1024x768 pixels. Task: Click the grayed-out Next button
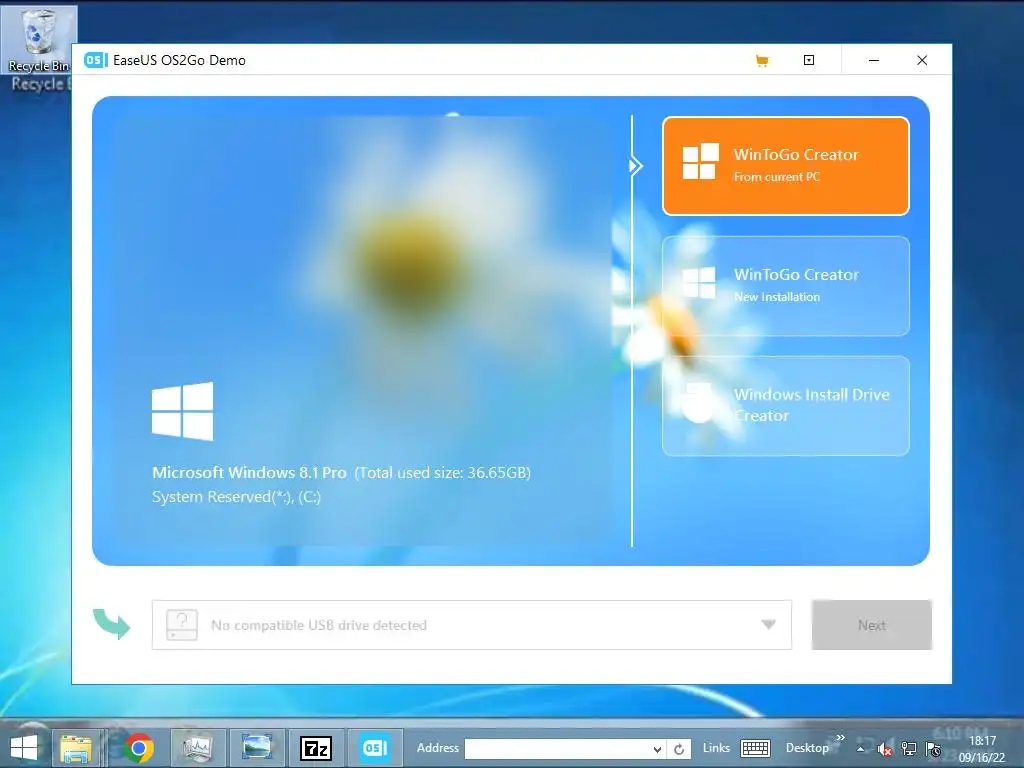(871, 625)
